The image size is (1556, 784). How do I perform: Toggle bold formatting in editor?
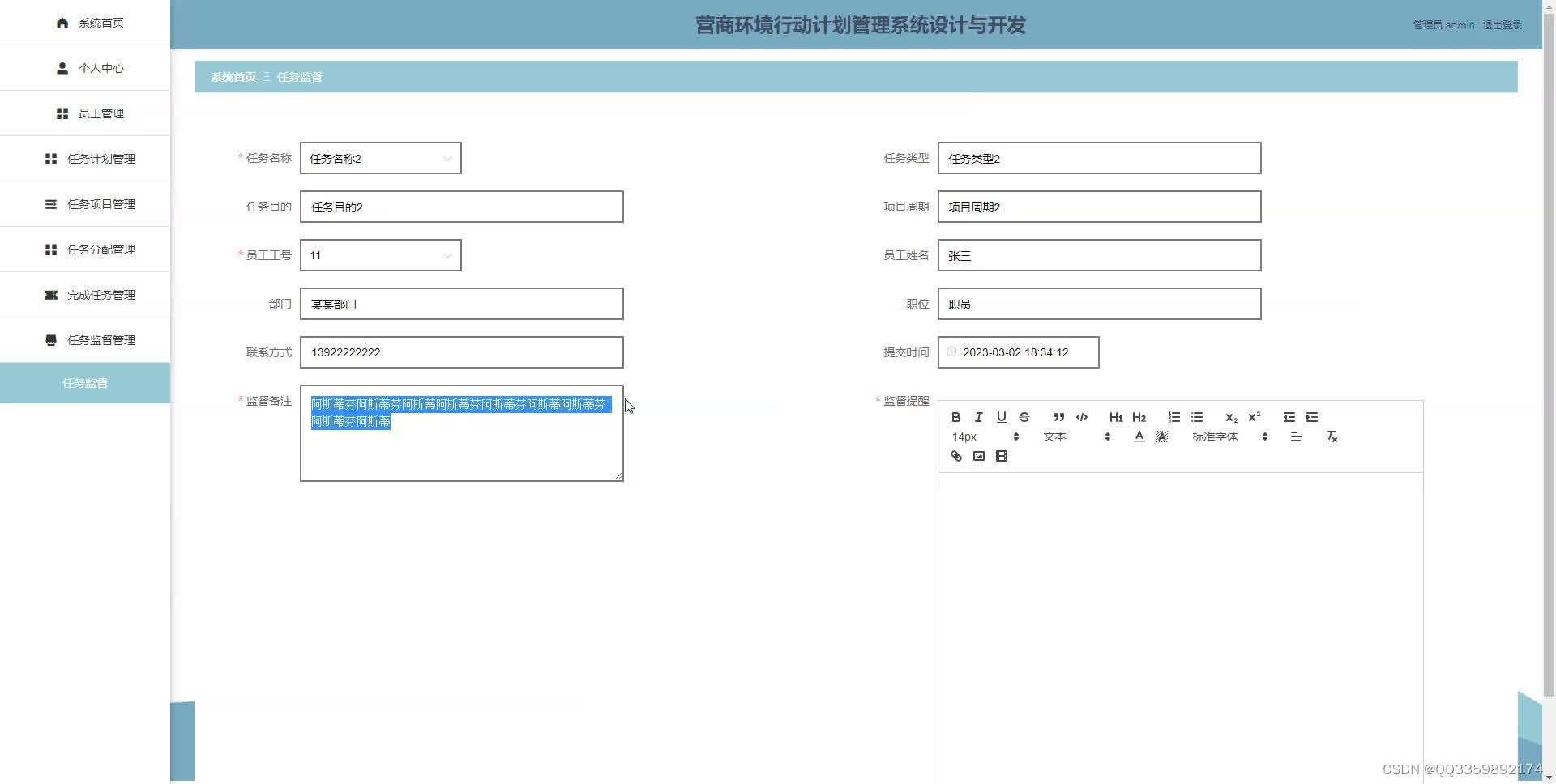[x=955, y=417]
